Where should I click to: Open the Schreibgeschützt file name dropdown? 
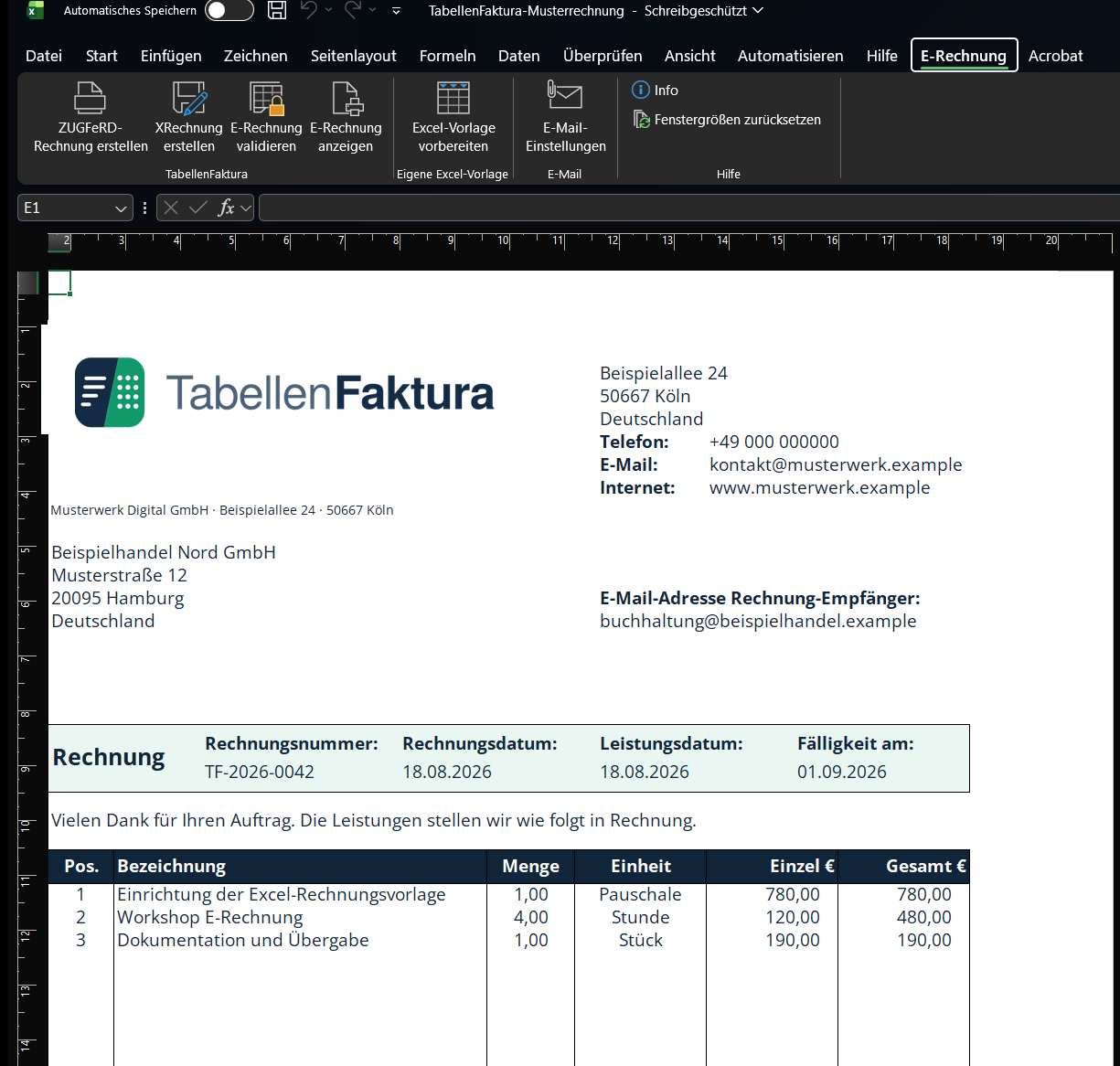click(x=758, y=11)
